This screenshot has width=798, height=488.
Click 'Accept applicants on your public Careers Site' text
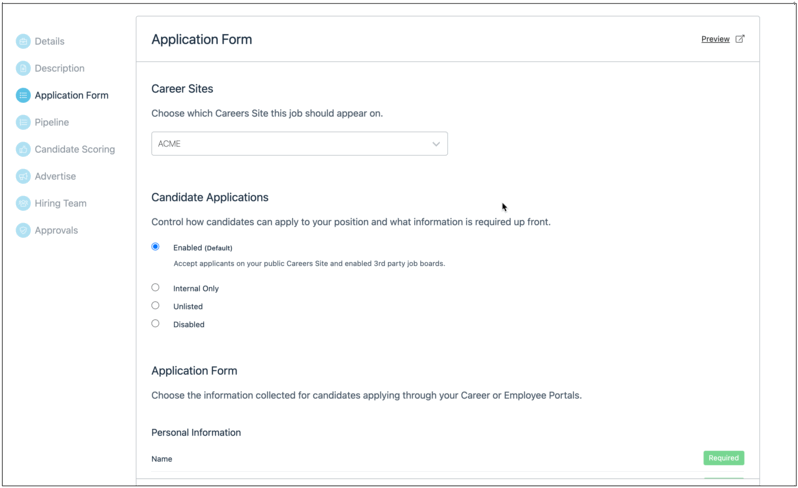(x=309, y=264)
